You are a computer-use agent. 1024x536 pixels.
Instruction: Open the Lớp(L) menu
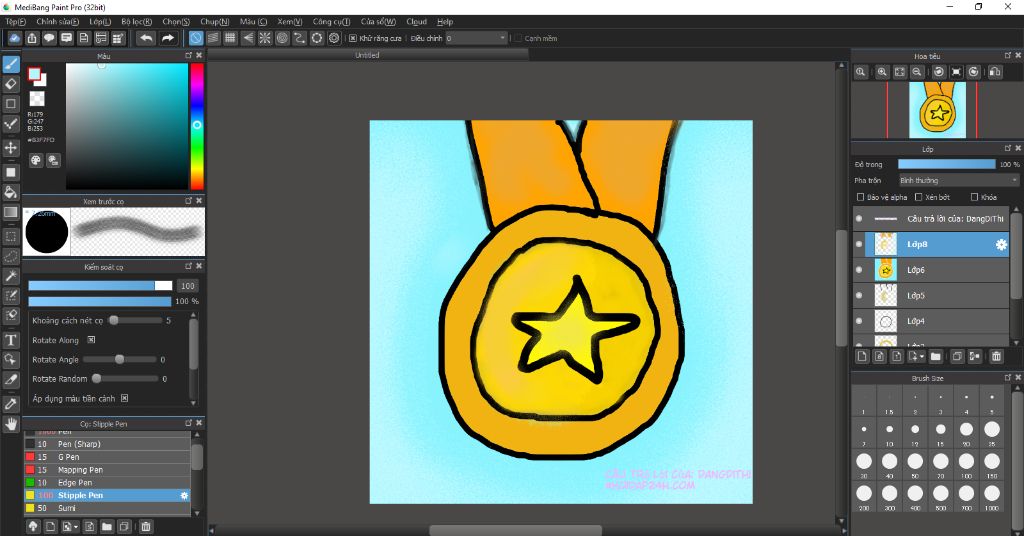pyautogui.click(x=100, y=22)
